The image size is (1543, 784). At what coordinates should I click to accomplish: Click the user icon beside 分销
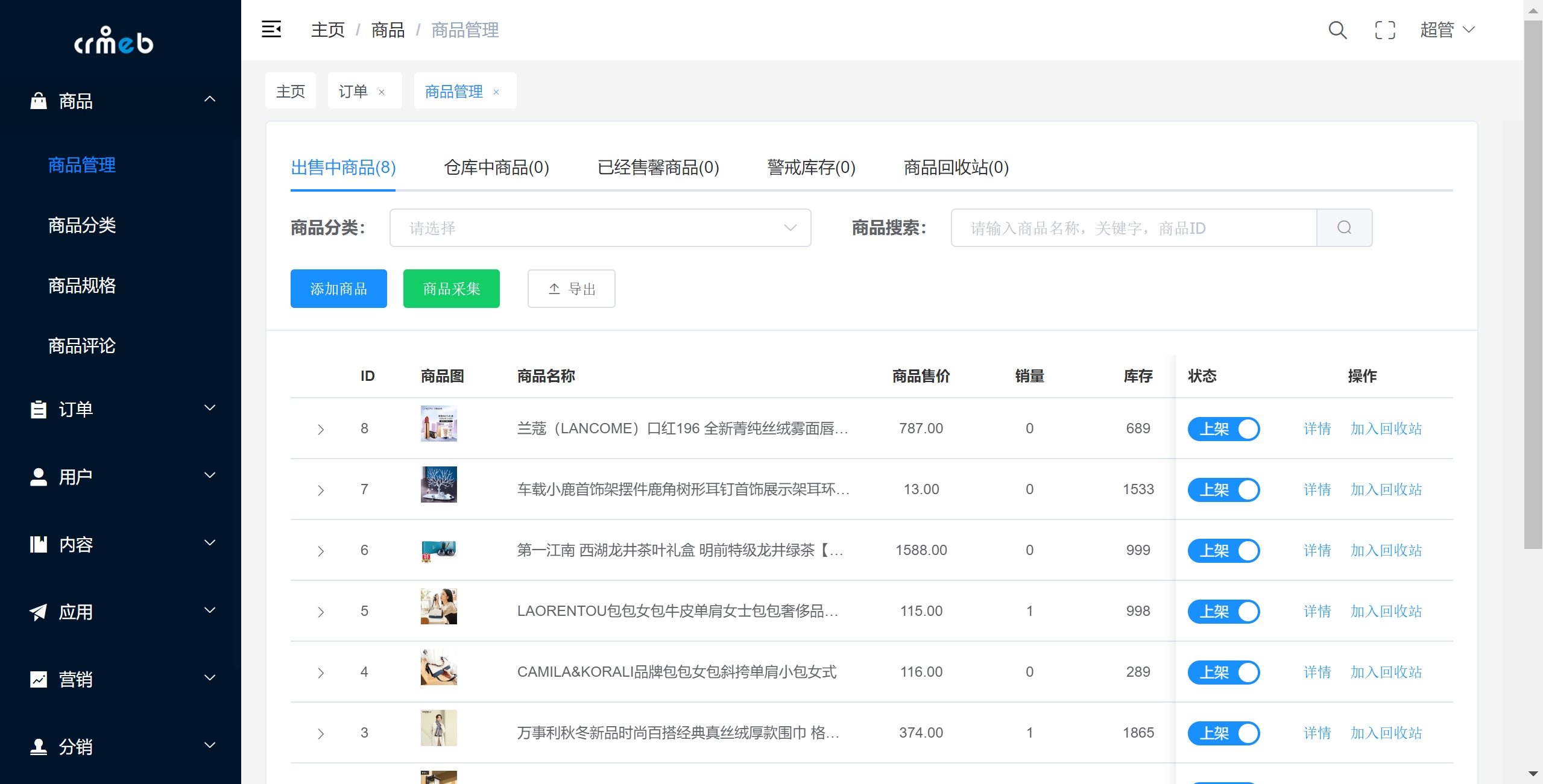pos(39,747)
